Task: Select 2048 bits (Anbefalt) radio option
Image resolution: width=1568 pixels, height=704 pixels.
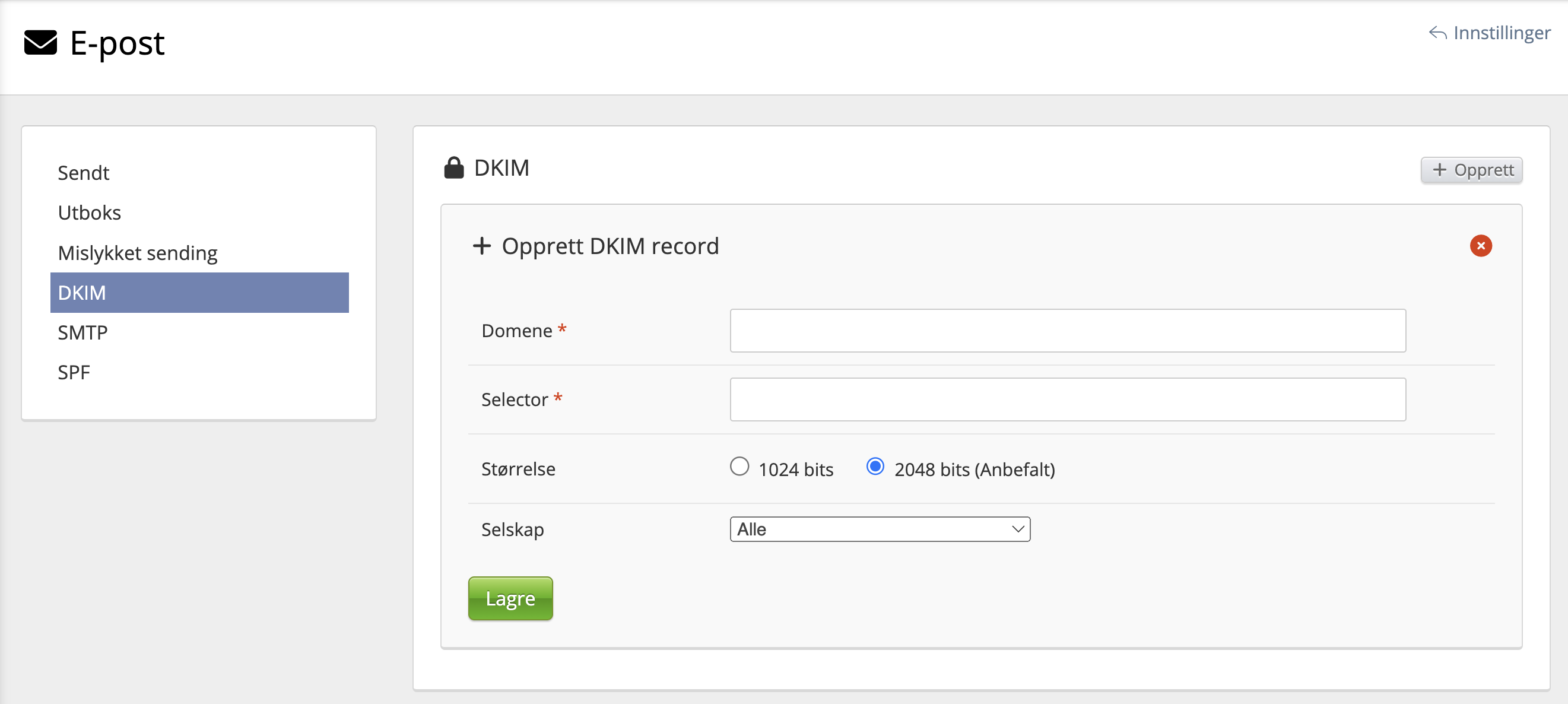Action: (875, 467)
